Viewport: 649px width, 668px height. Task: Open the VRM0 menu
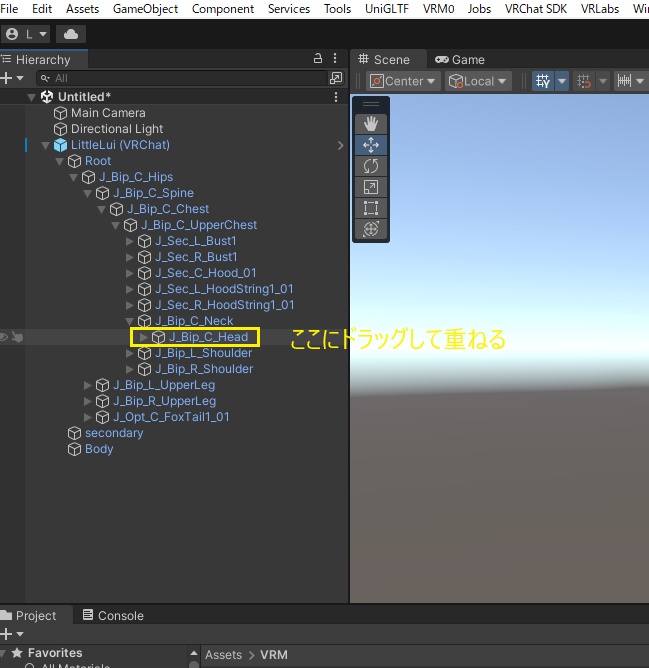click(438, 9)
